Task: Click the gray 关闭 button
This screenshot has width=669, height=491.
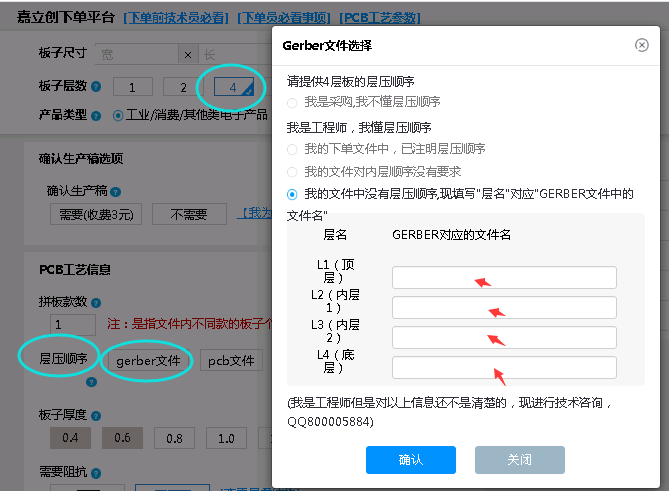Action: pyautogui.click(x=519, y=460)
